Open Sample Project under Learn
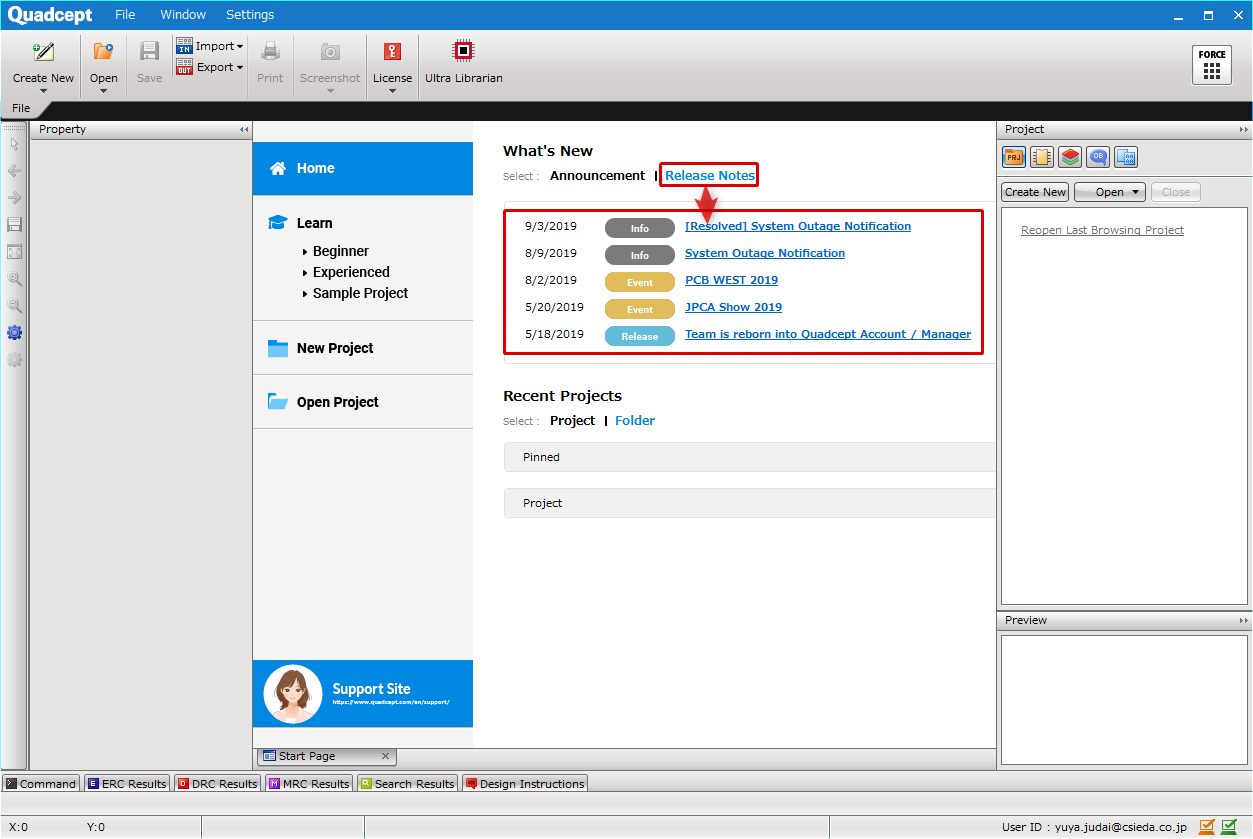This screenshot has width=1253, height=839. coord(360,293)
